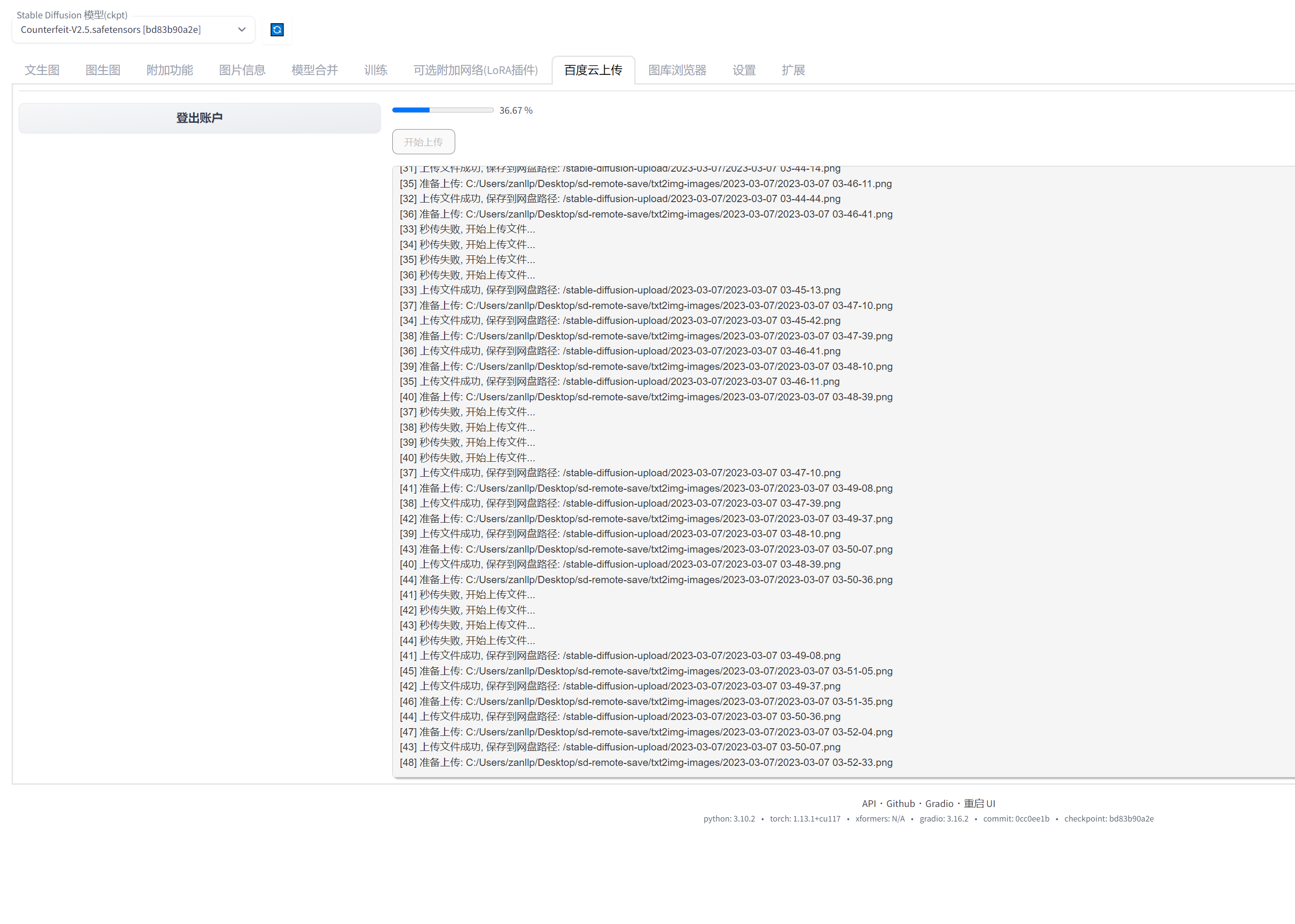Switch to the 图生图 tab

pyautogui.click(x=103, y=70)
